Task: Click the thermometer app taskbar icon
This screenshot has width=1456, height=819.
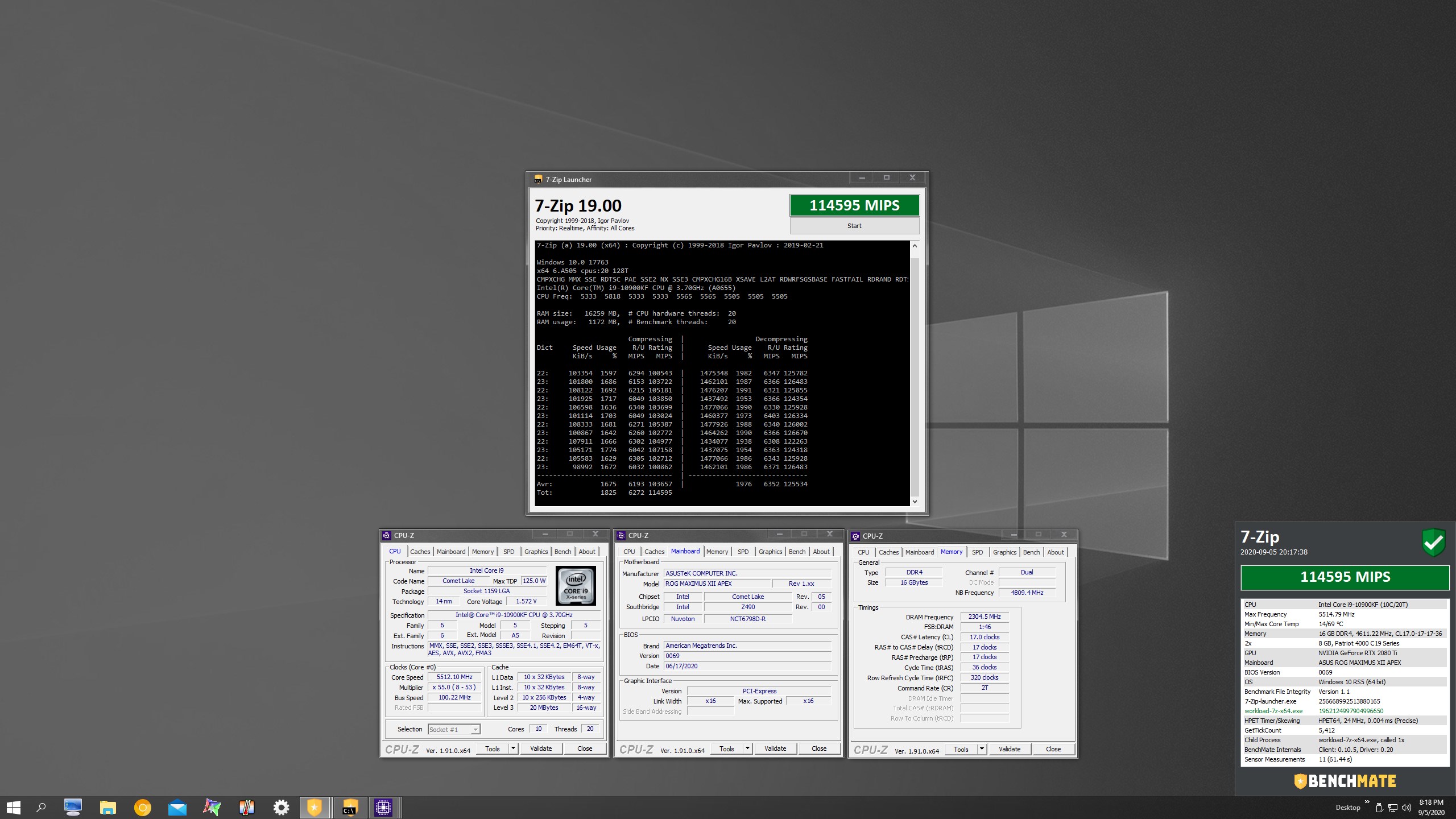Action: click(x=246, y=807)
